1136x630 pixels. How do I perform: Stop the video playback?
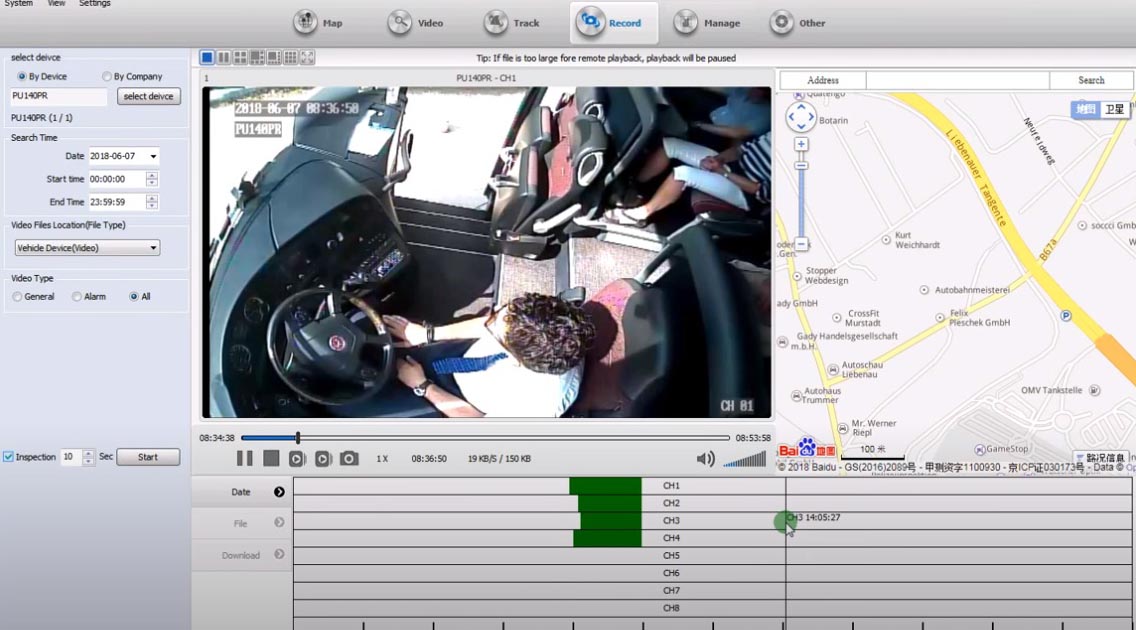(x=271, y=458)
